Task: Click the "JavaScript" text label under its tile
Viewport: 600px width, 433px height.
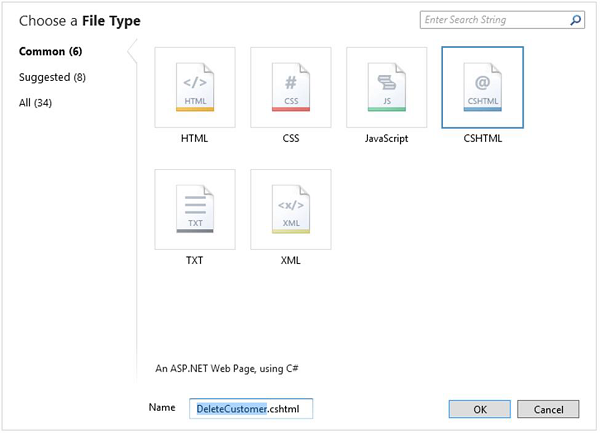Action: coord(387,139)
